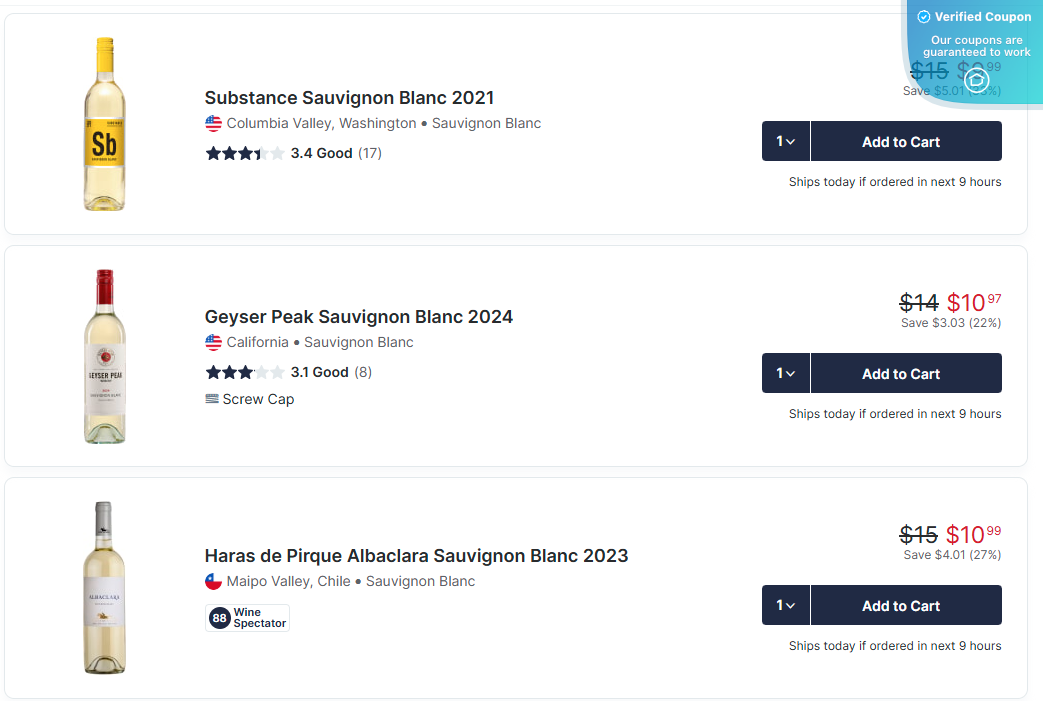Open Geyser Peak Sauvignon Blanc 2024 link
Image resolution: width=1043 pixels, height=701 pixels.
pyautogui.click(x=358, y=317)
